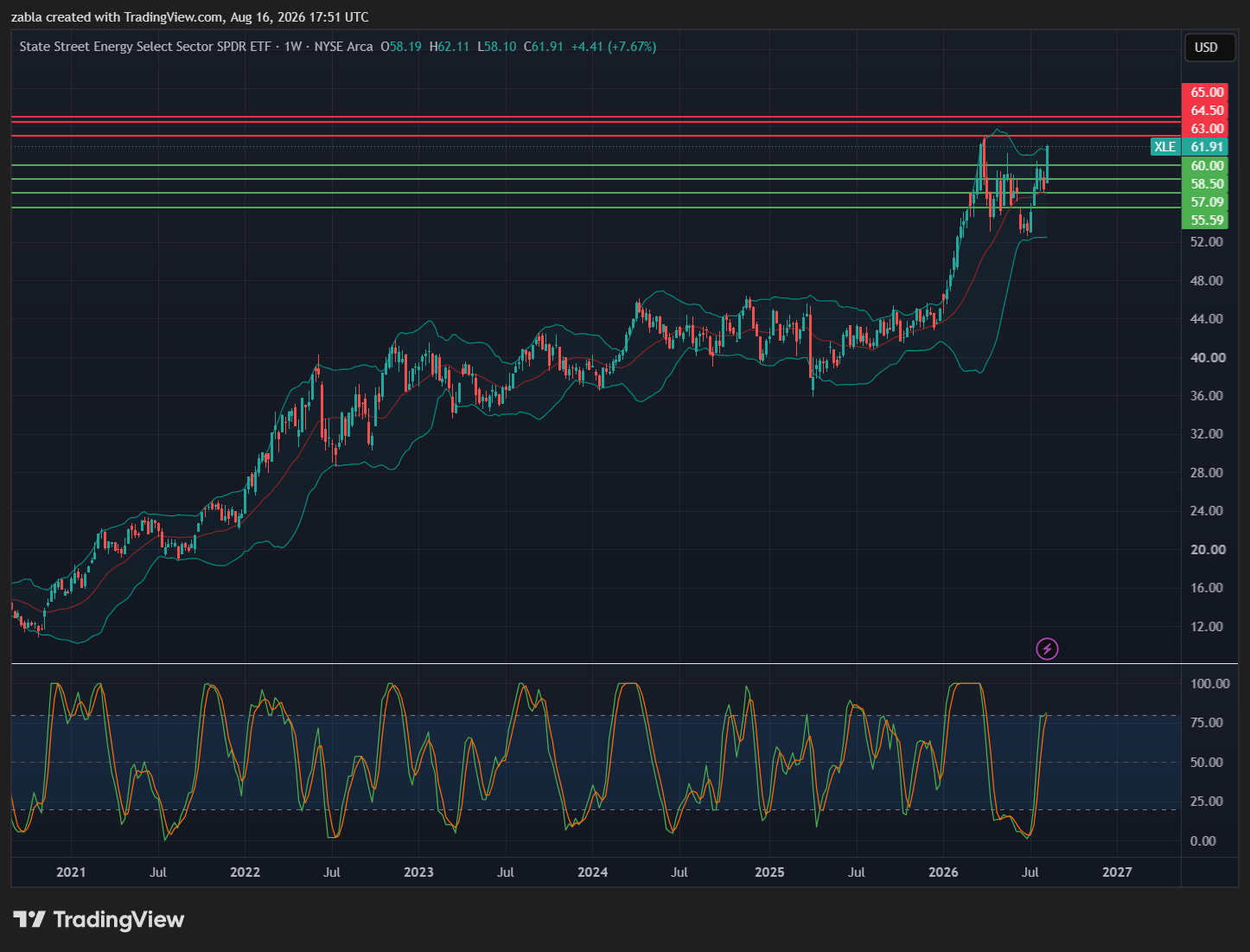Click the 25.00 oscillator scale label

tap(1207, 802)
